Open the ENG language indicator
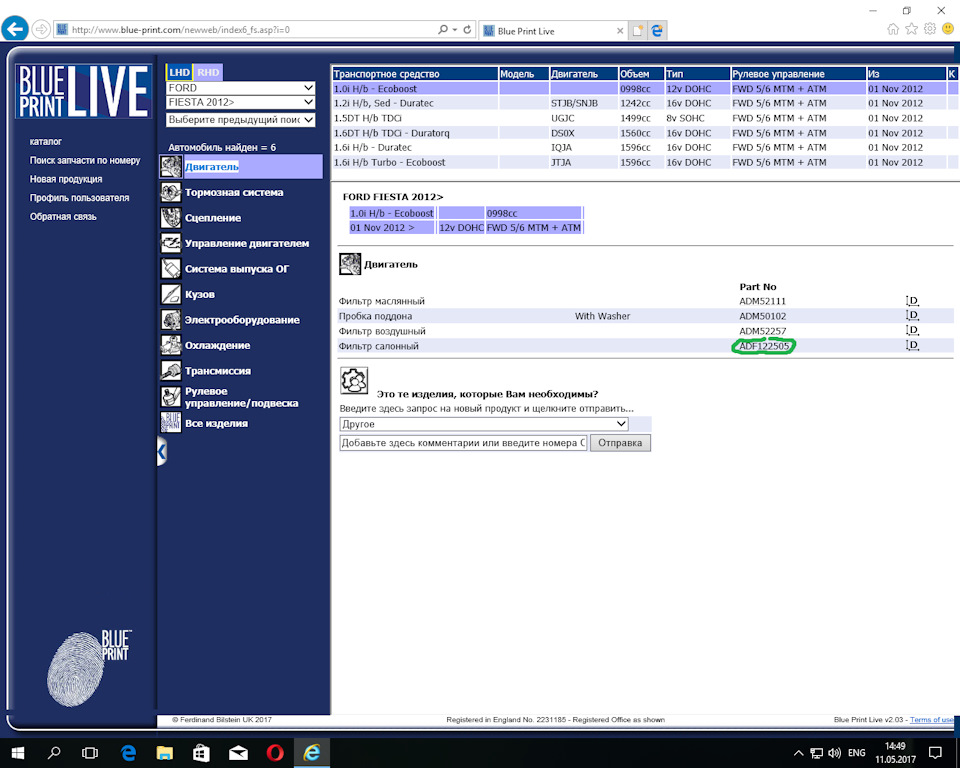Viewport: 960px width, 768px height. (x=857, y=753)
